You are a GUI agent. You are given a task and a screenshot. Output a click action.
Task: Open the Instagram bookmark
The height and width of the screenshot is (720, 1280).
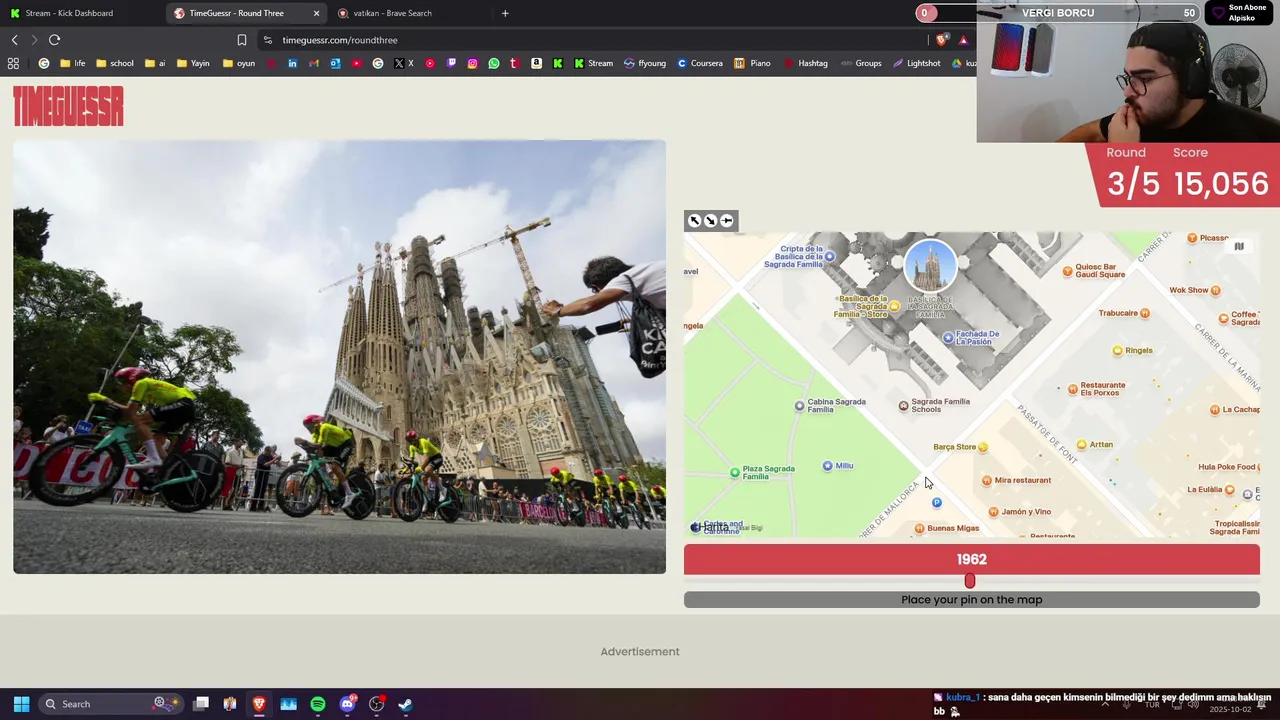[472, 63]
